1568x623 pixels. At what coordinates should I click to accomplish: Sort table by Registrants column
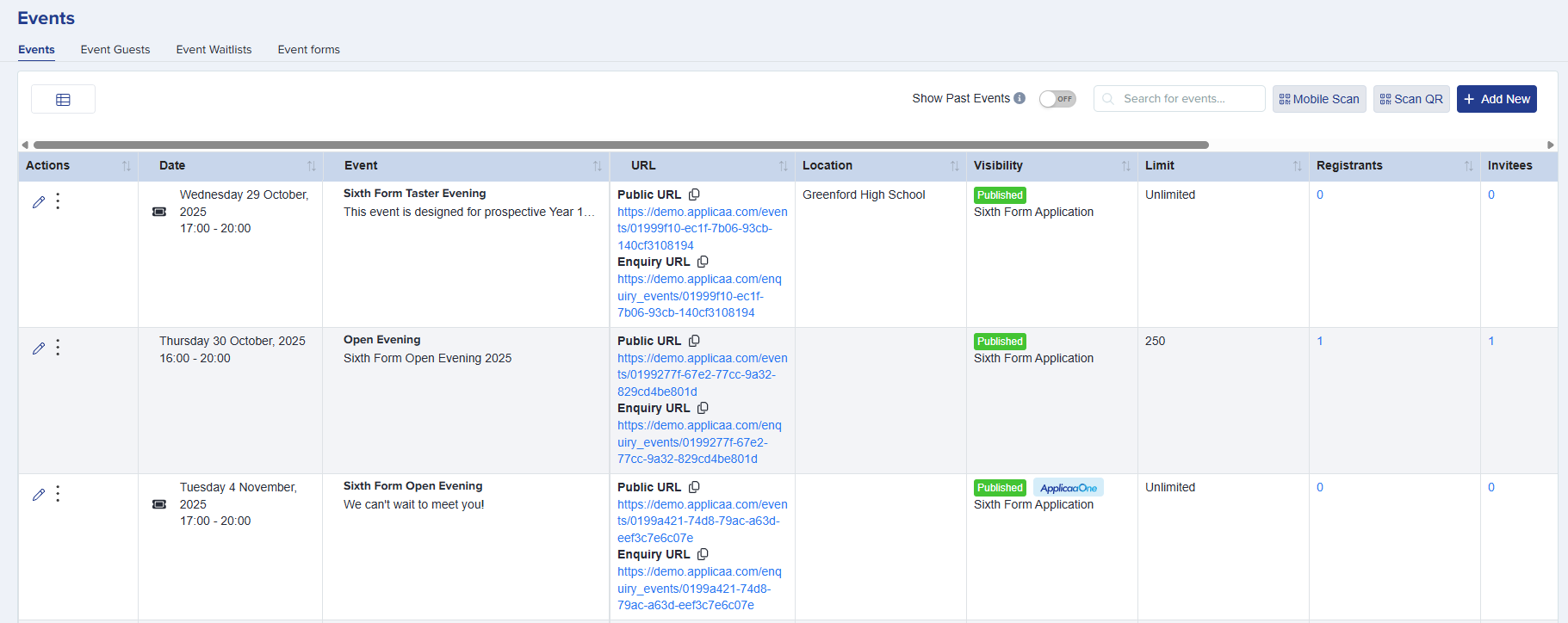(1468, 166)
